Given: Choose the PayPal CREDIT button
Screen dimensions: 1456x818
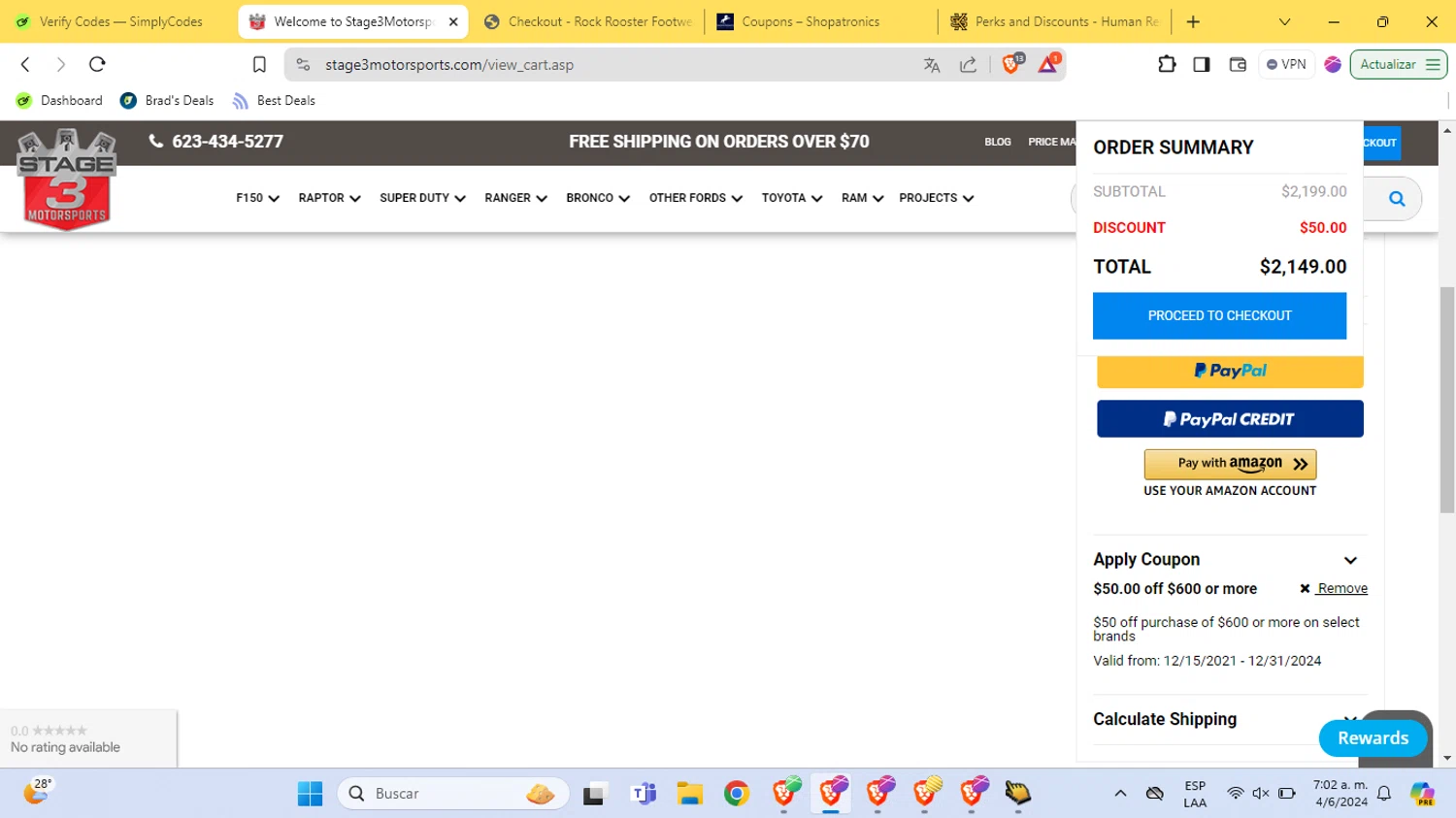Looking at the screenshot, I should 1230,419.
